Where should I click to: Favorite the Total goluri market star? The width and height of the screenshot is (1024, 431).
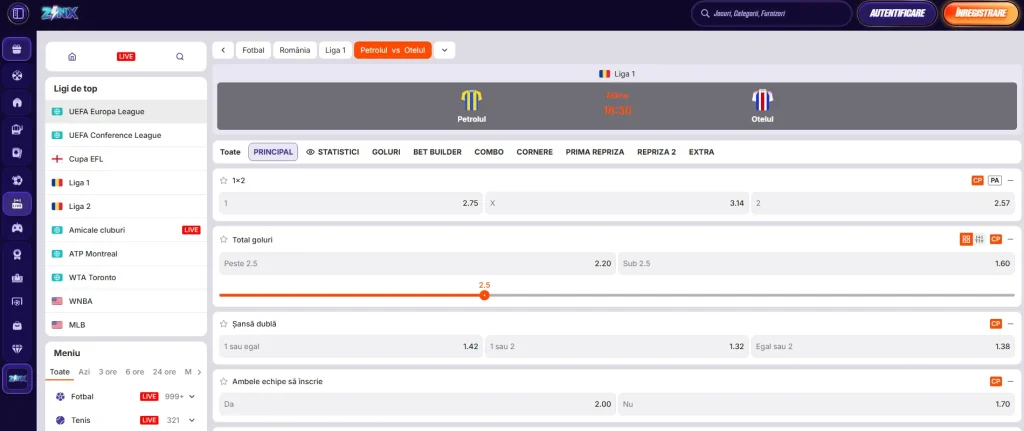[x=224, y=240]
